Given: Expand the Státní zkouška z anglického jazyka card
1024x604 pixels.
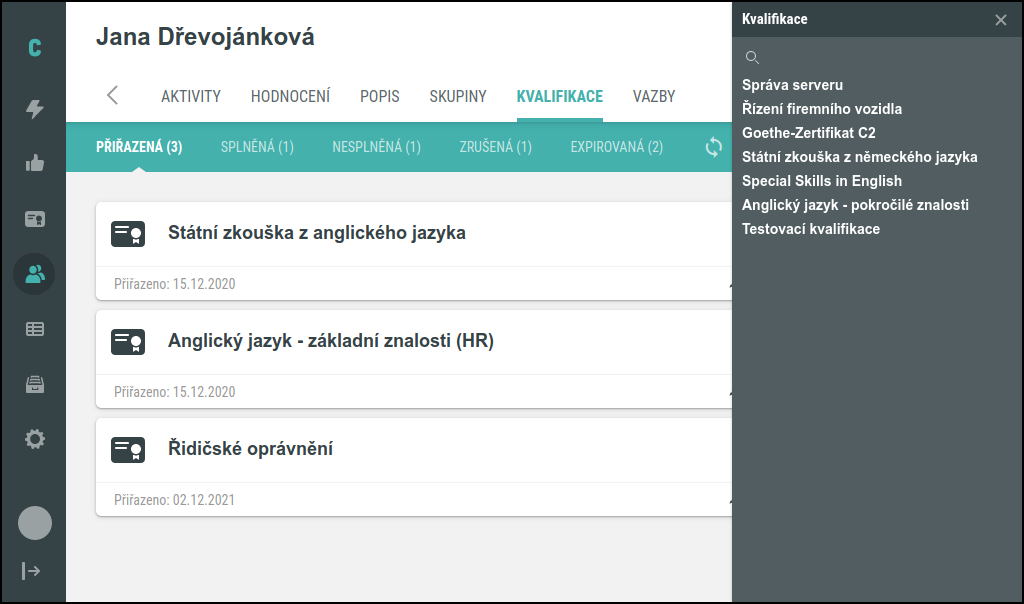Looking at the screenshot, I should point(729,284).
